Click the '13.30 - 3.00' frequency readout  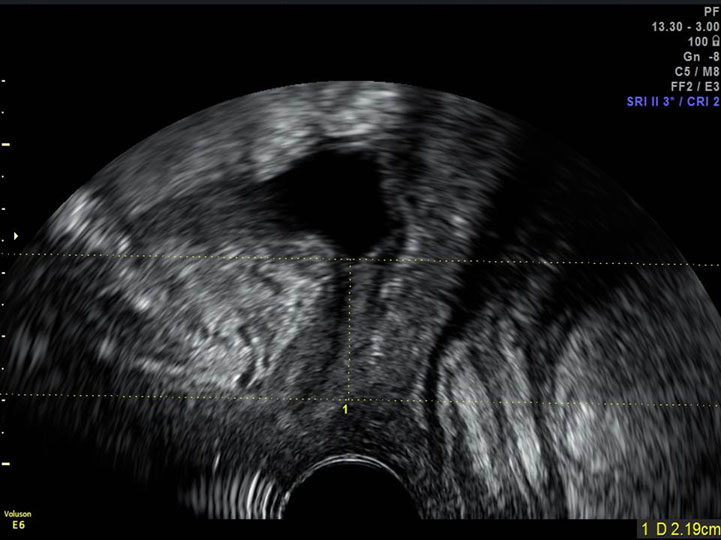point(686,27)
